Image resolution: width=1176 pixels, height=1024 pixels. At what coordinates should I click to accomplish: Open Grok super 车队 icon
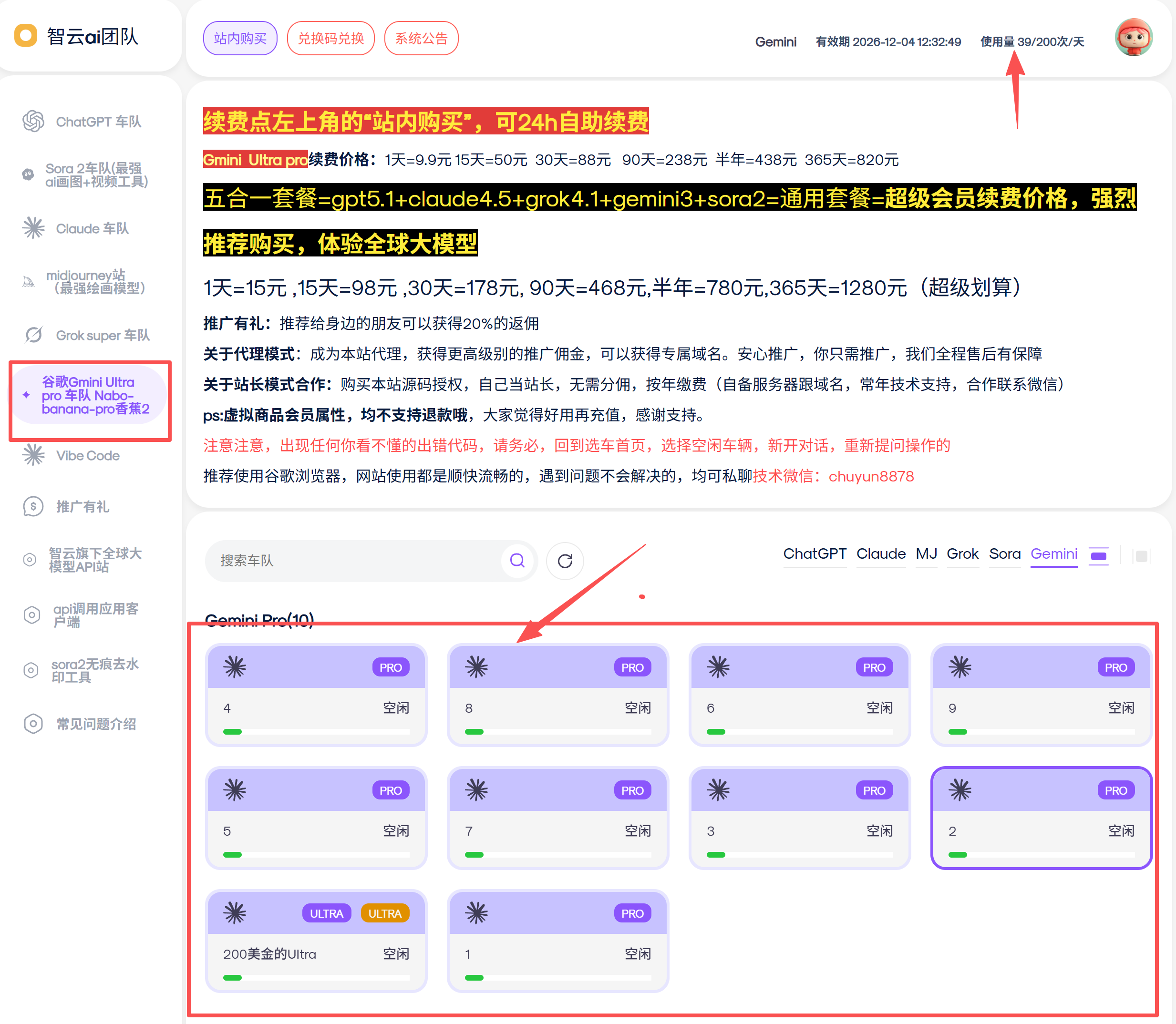(33, 335)
